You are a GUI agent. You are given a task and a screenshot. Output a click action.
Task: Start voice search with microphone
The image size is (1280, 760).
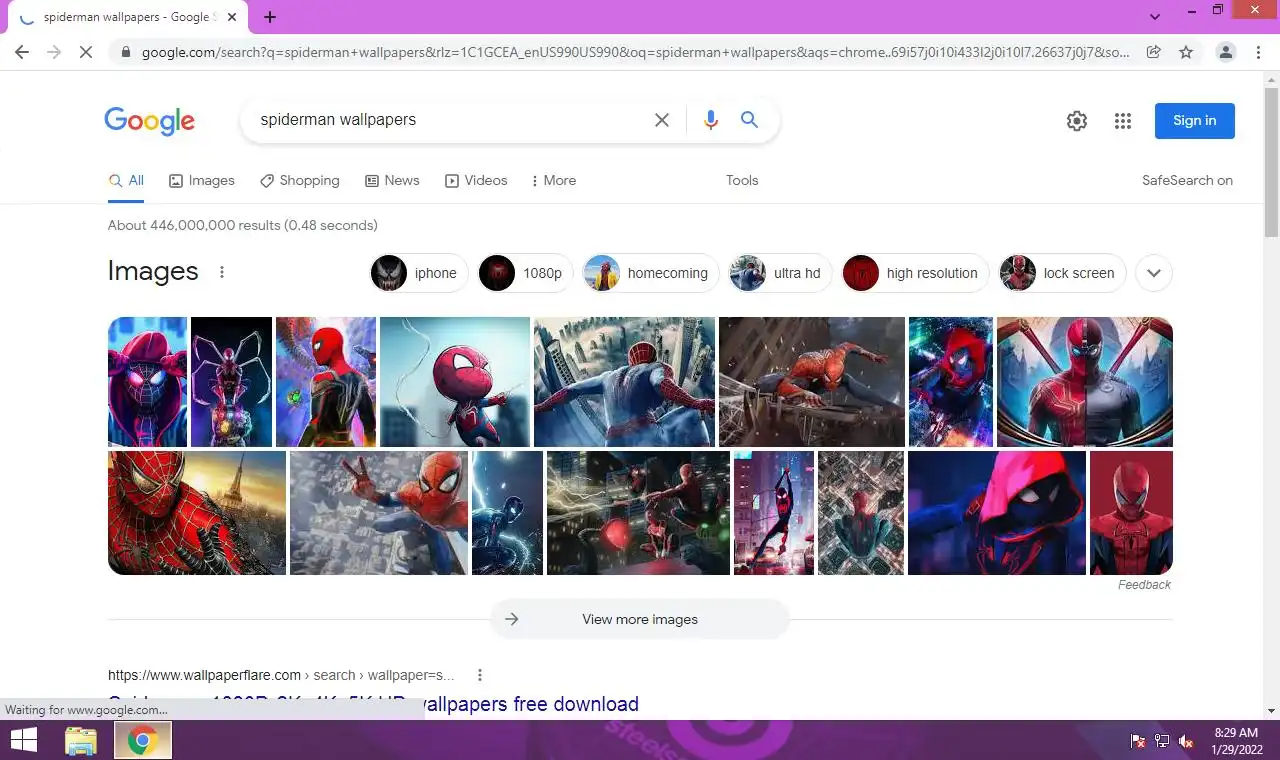click(711, 120)
